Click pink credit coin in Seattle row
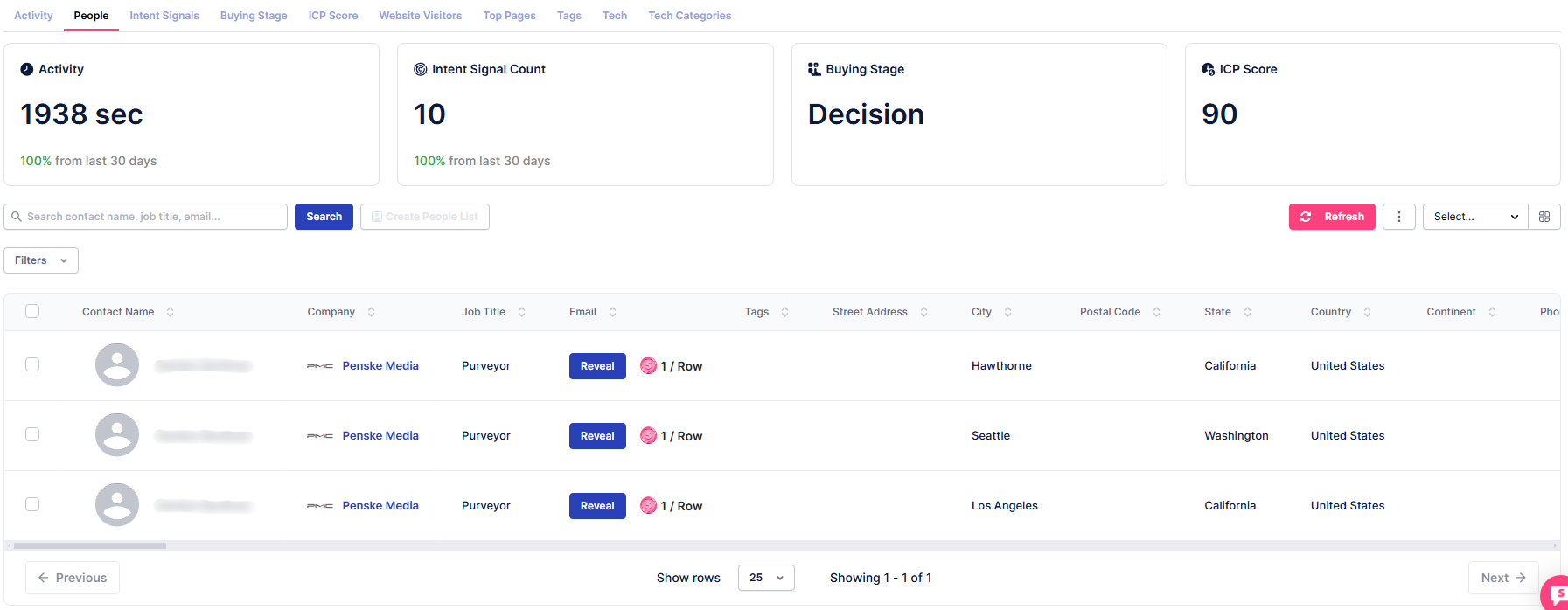The width and height of the screenshot is (1568, 610). coord(648,435)
